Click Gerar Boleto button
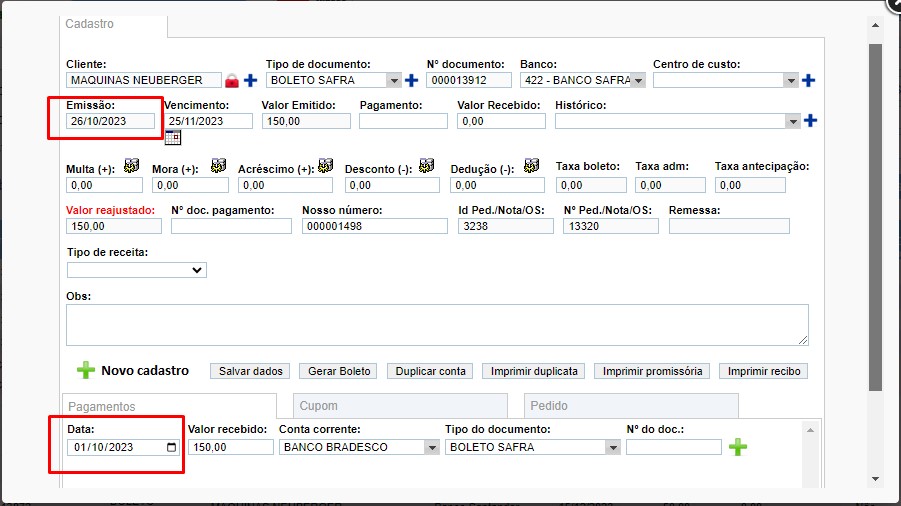Viewport: 901px width, 506px height. (338, 371)
